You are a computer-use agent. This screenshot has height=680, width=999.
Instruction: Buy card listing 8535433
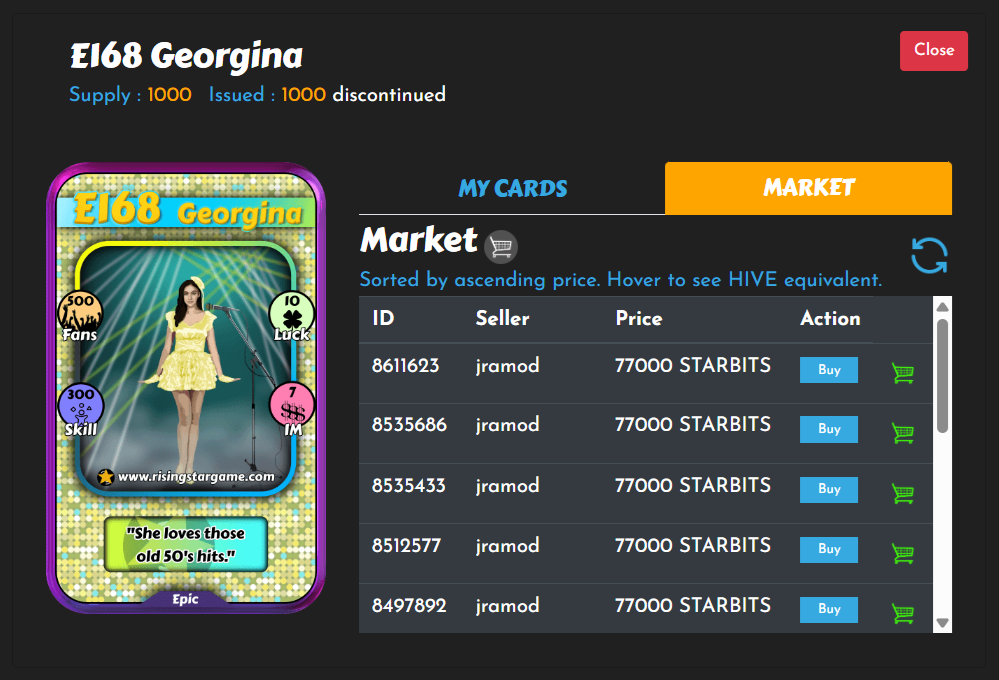pos(829,489)
